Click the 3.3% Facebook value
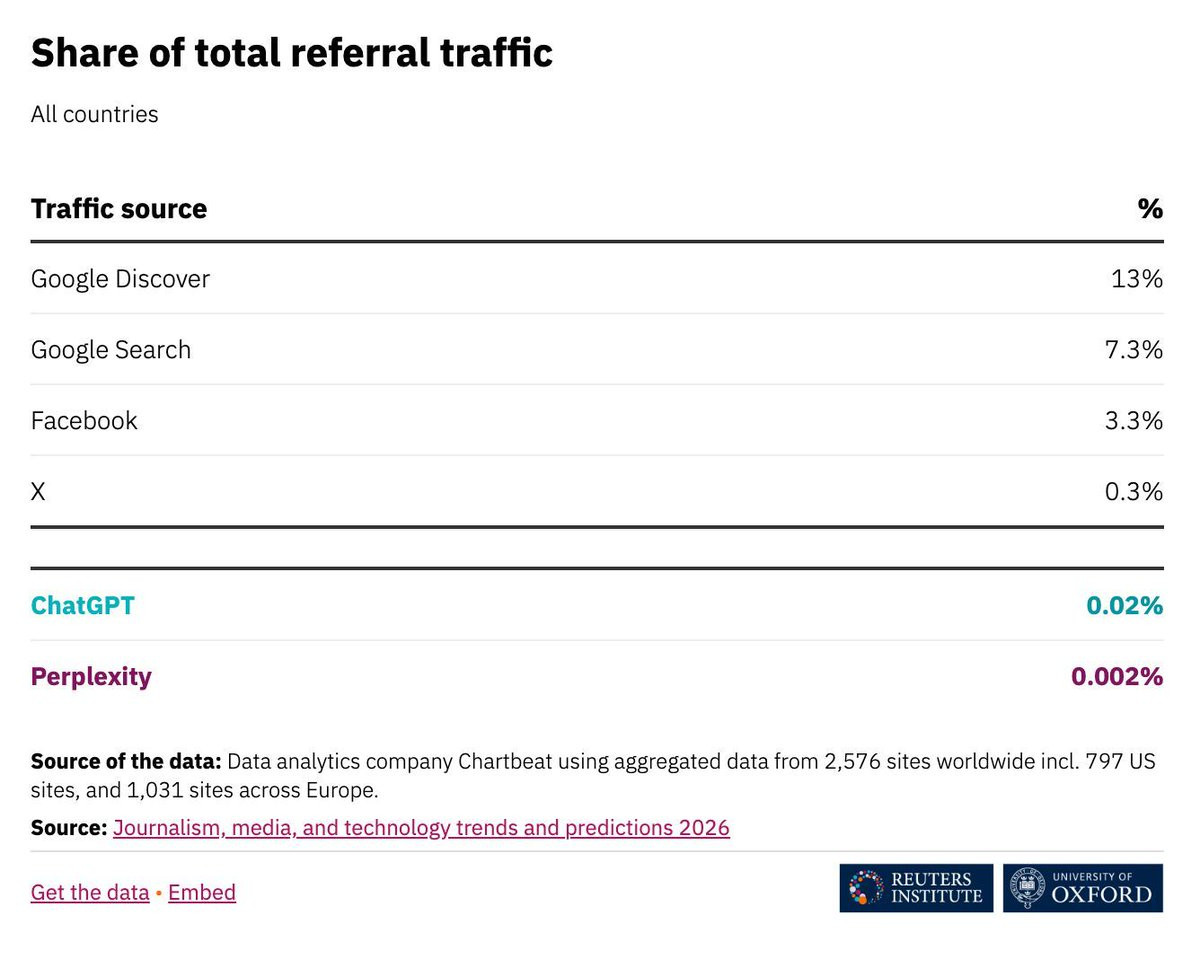This screenshot has height=968, width=1200. 1134,421
